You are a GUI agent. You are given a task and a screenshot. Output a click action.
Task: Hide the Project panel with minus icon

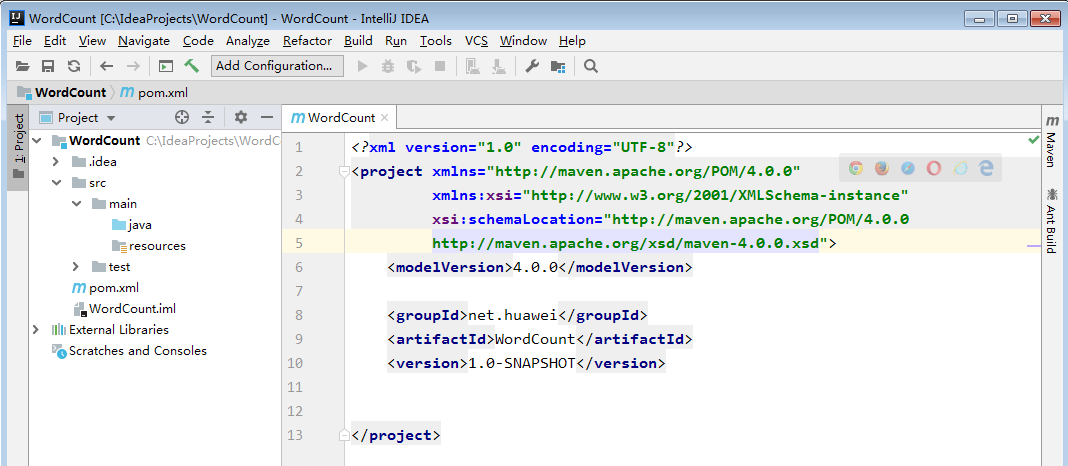pos(266,117)
